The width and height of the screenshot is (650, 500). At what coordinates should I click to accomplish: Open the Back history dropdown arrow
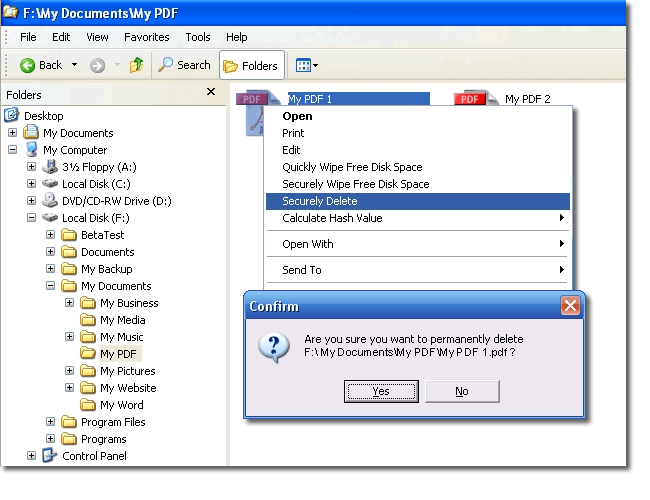click(x=74, y=65)
